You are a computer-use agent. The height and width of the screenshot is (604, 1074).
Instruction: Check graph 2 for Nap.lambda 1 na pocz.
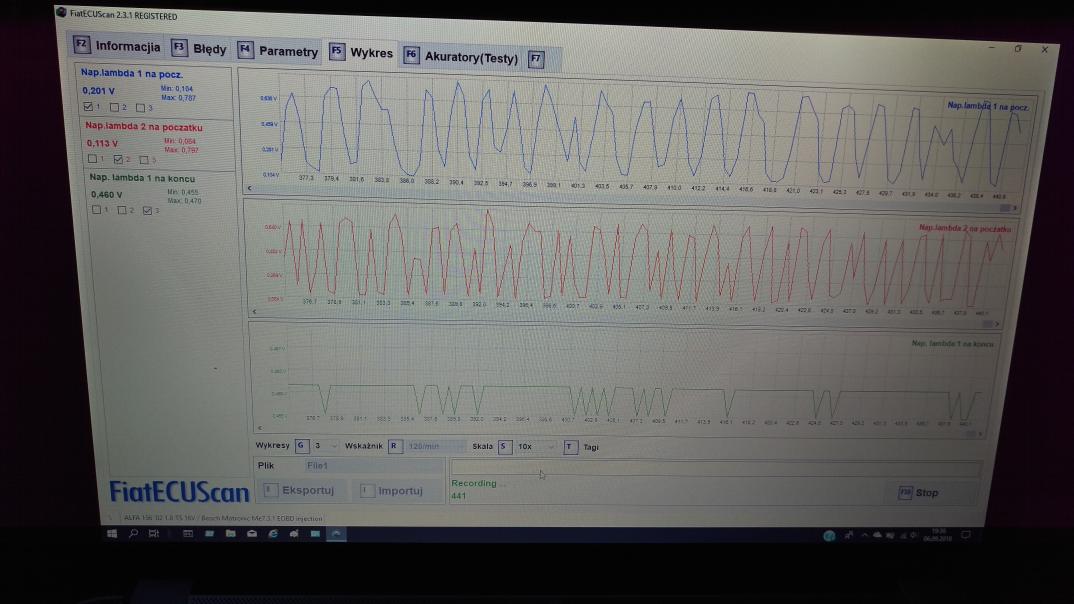point(114,108)
